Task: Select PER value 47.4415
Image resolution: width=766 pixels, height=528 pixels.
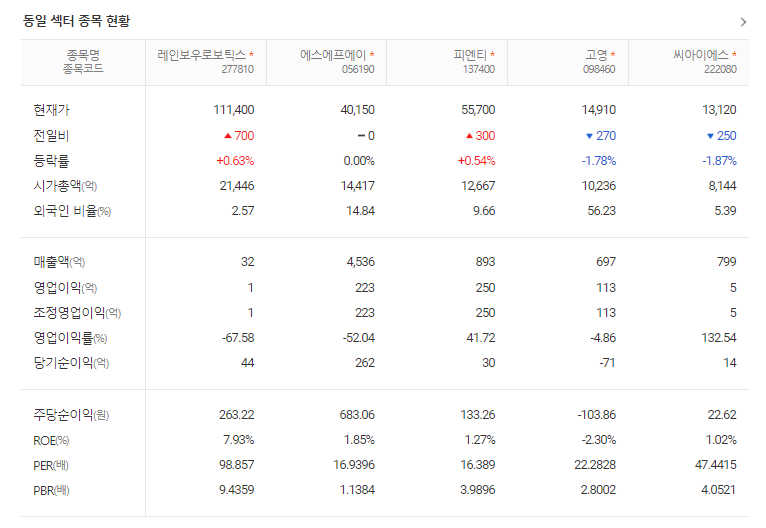Action: [716, 465]
